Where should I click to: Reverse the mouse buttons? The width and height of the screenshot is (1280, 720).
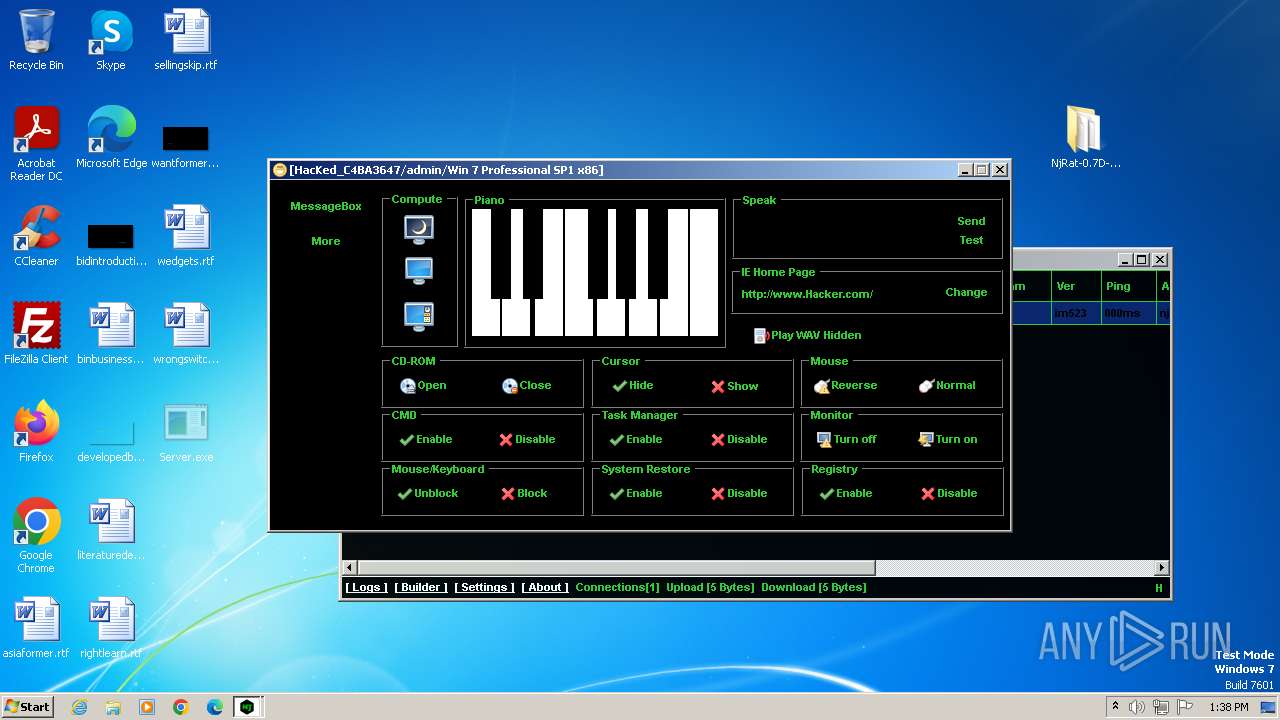[x=845, y=385]
